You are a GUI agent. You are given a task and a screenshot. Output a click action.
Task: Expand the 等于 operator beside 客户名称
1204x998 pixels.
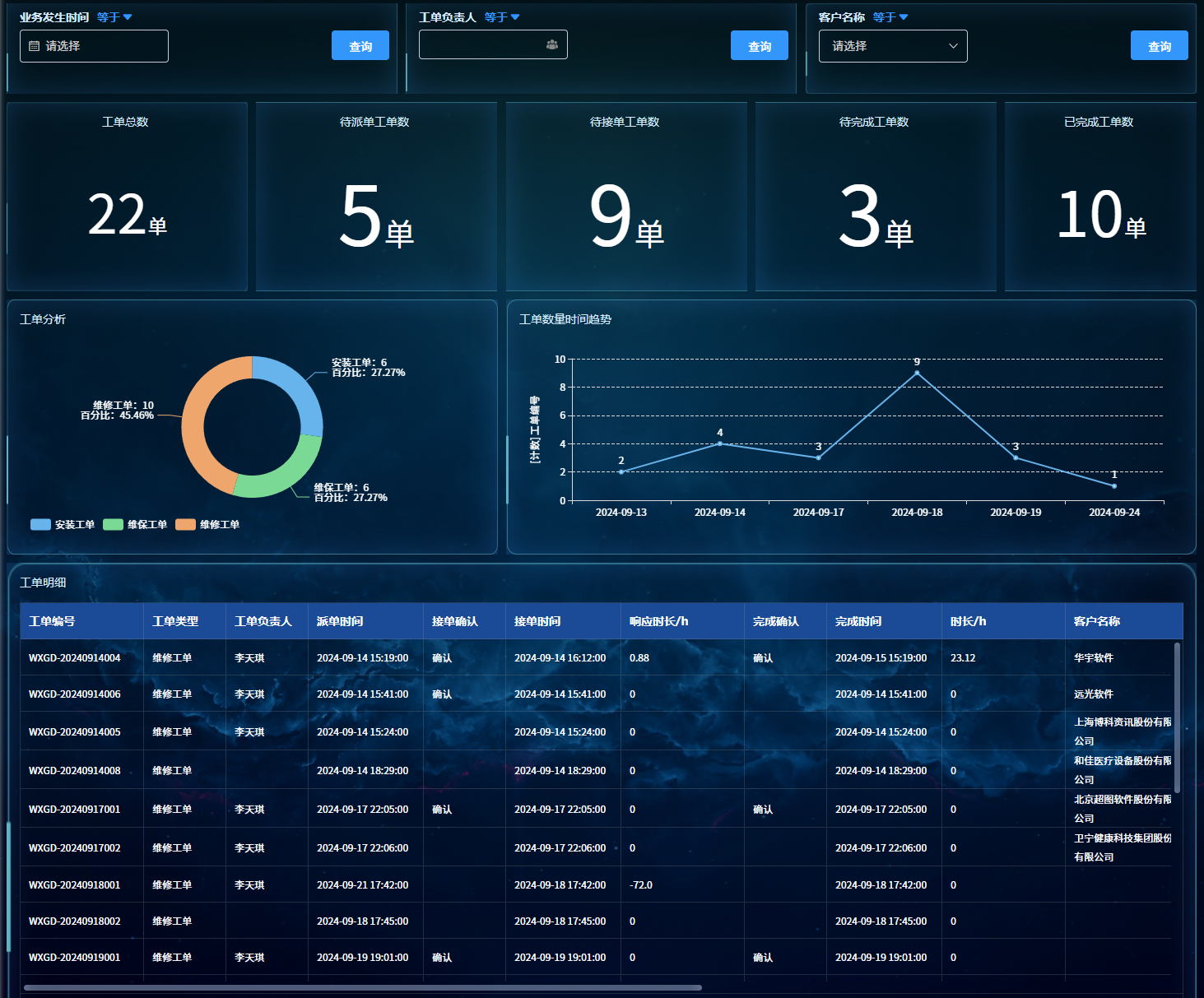(x=890, y=17)
